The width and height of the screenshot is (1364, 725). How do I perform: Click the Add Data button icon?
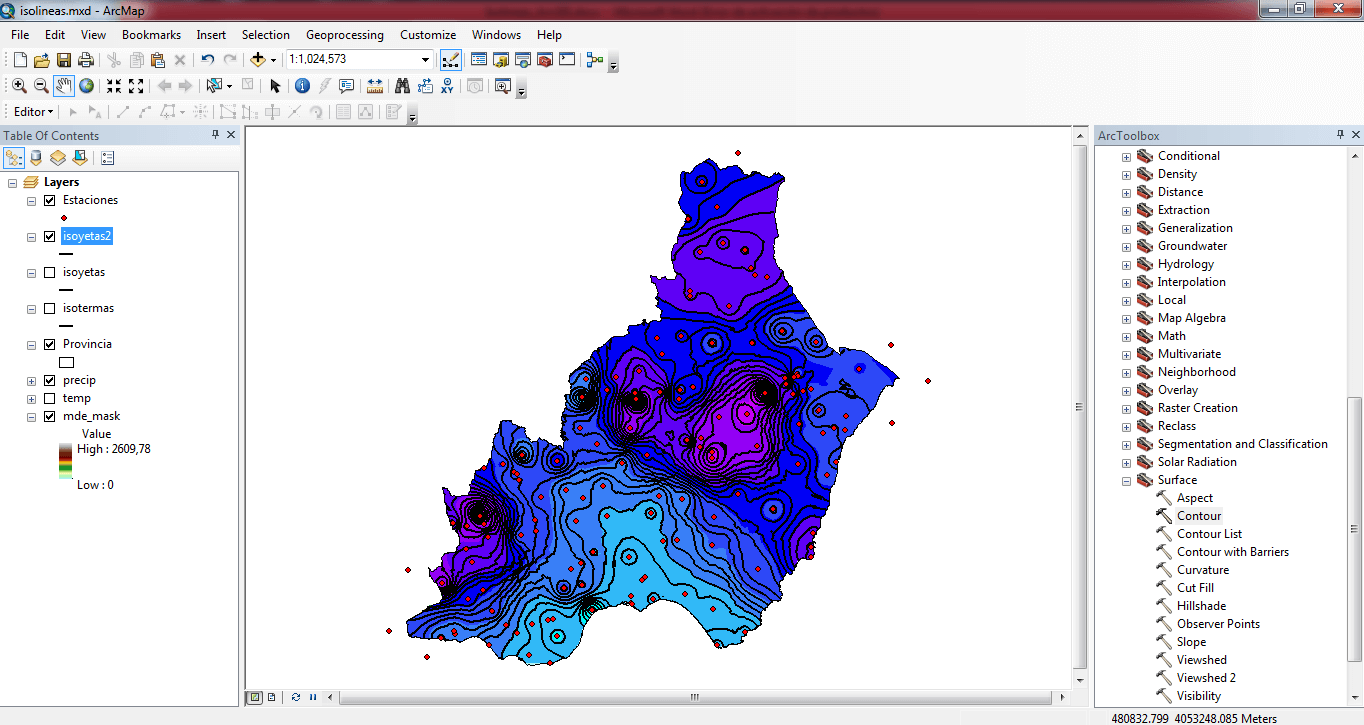click(x=258, y=60)
